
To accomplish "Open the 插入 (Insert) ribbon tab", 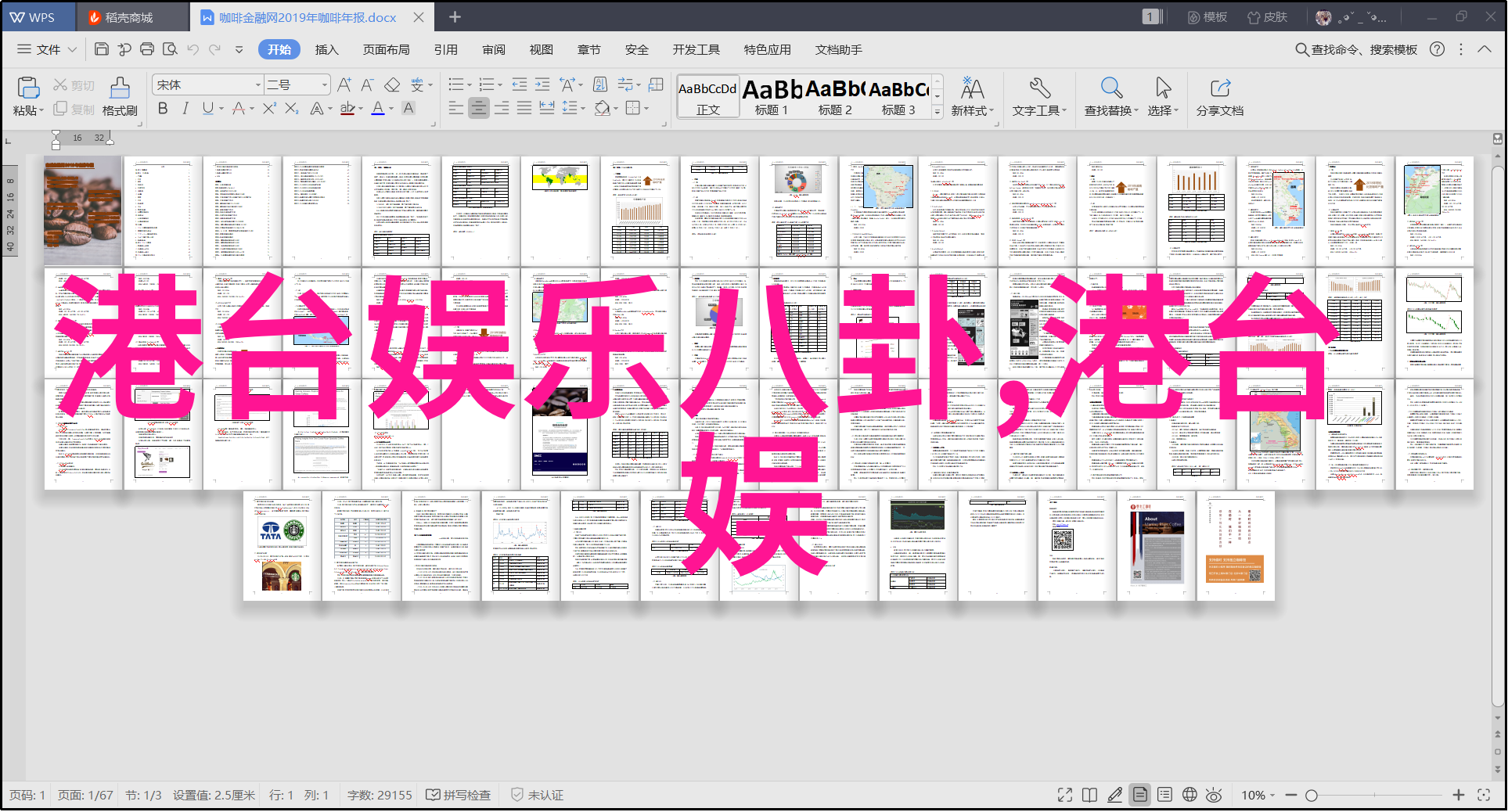I will pos(326,49).
